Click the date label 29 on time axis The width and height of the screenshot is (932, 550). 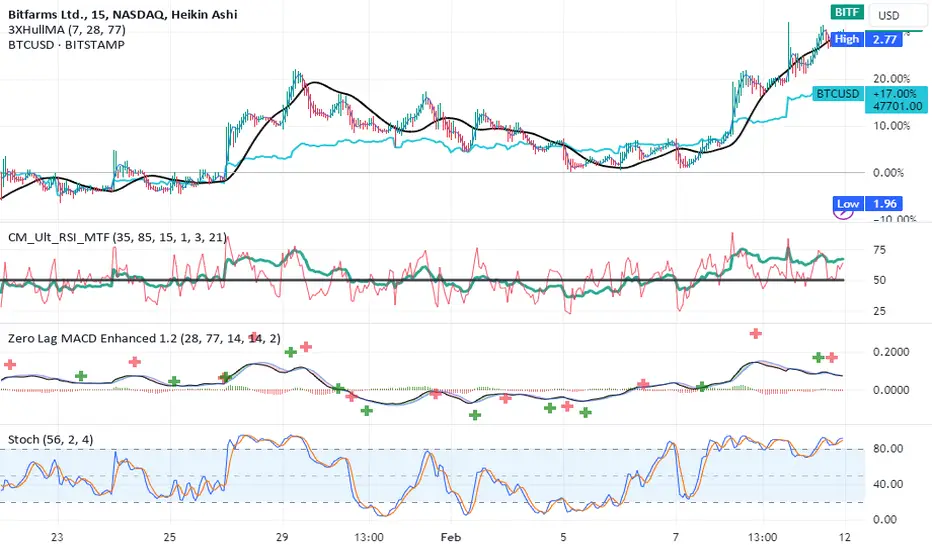click(282, 537)
